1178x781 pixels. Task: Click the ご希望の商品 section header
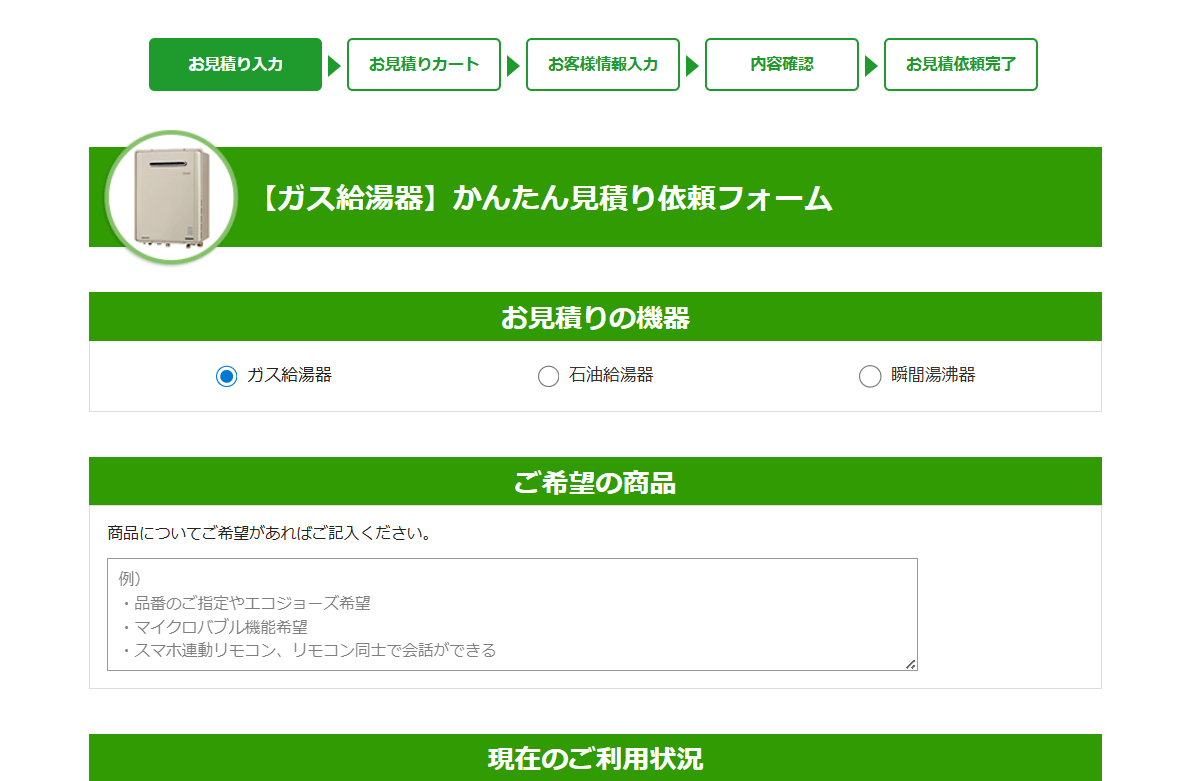[595, 483]
